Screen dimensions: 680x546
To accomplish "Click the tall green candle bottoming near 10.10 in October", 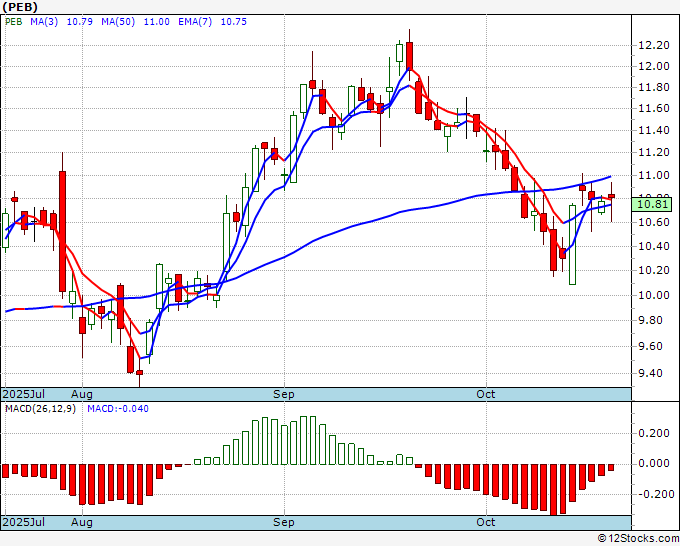I will (572, 245).
